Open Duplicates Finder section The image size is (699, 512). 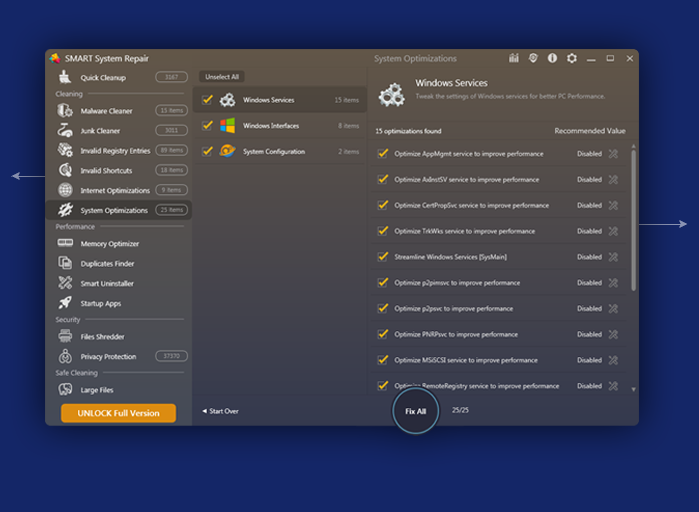point(119,263)
